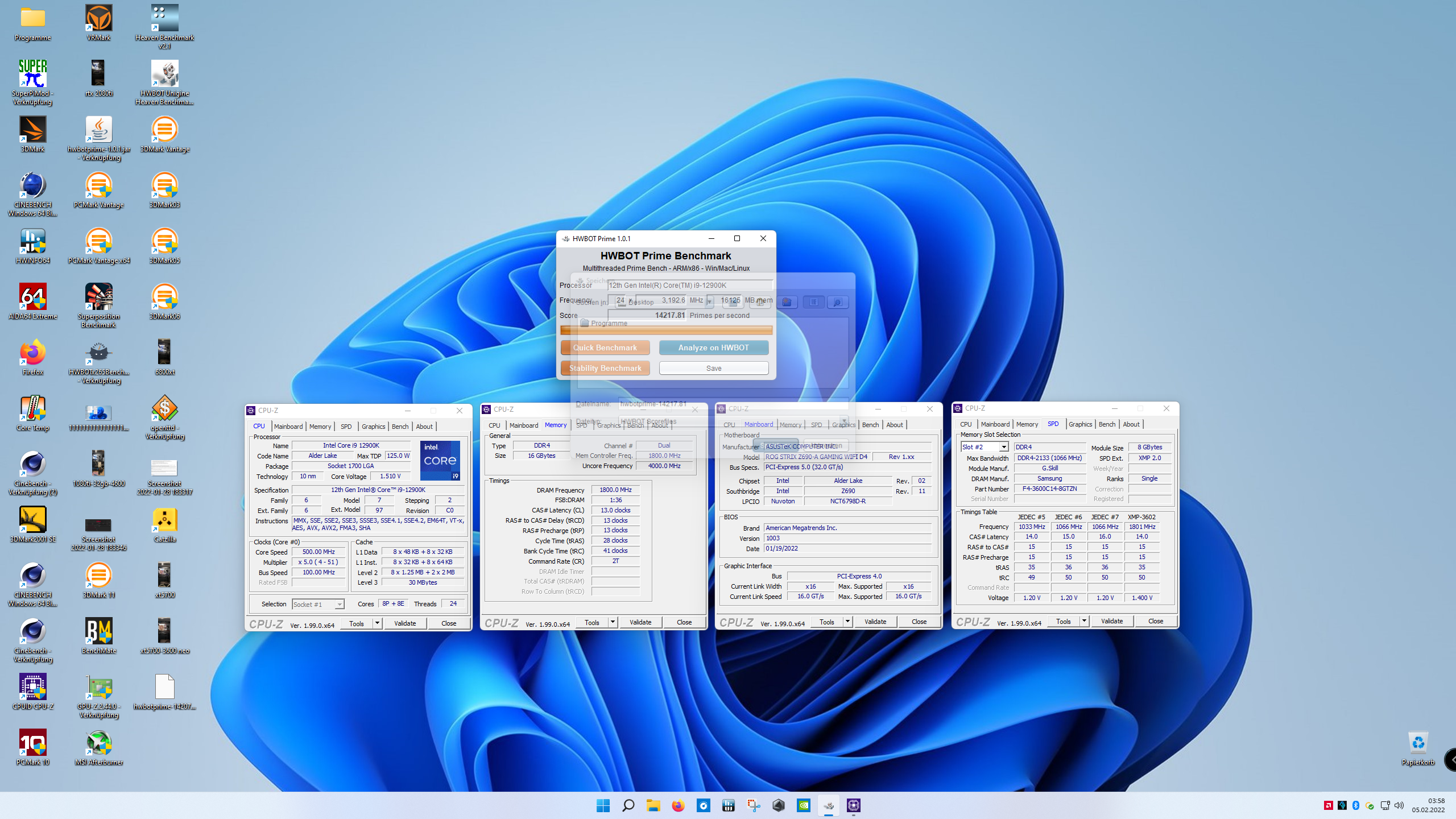The image size is (1456, 819).
Task: Start the Stability Benchmark
Action: [x=605, y=368]
